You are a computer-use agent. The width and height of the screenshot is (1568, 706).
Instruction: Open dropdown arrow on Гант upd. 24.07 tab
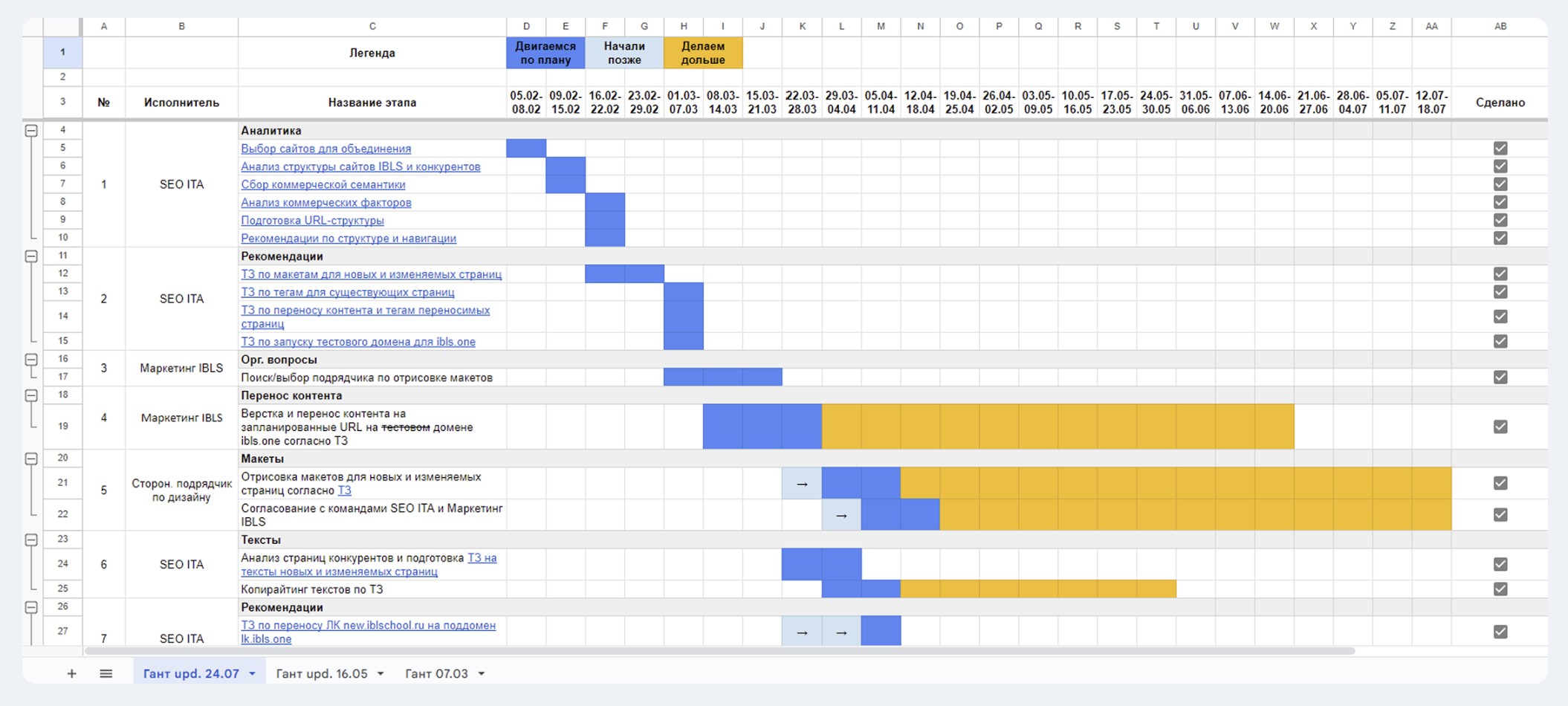pos(253,674)
